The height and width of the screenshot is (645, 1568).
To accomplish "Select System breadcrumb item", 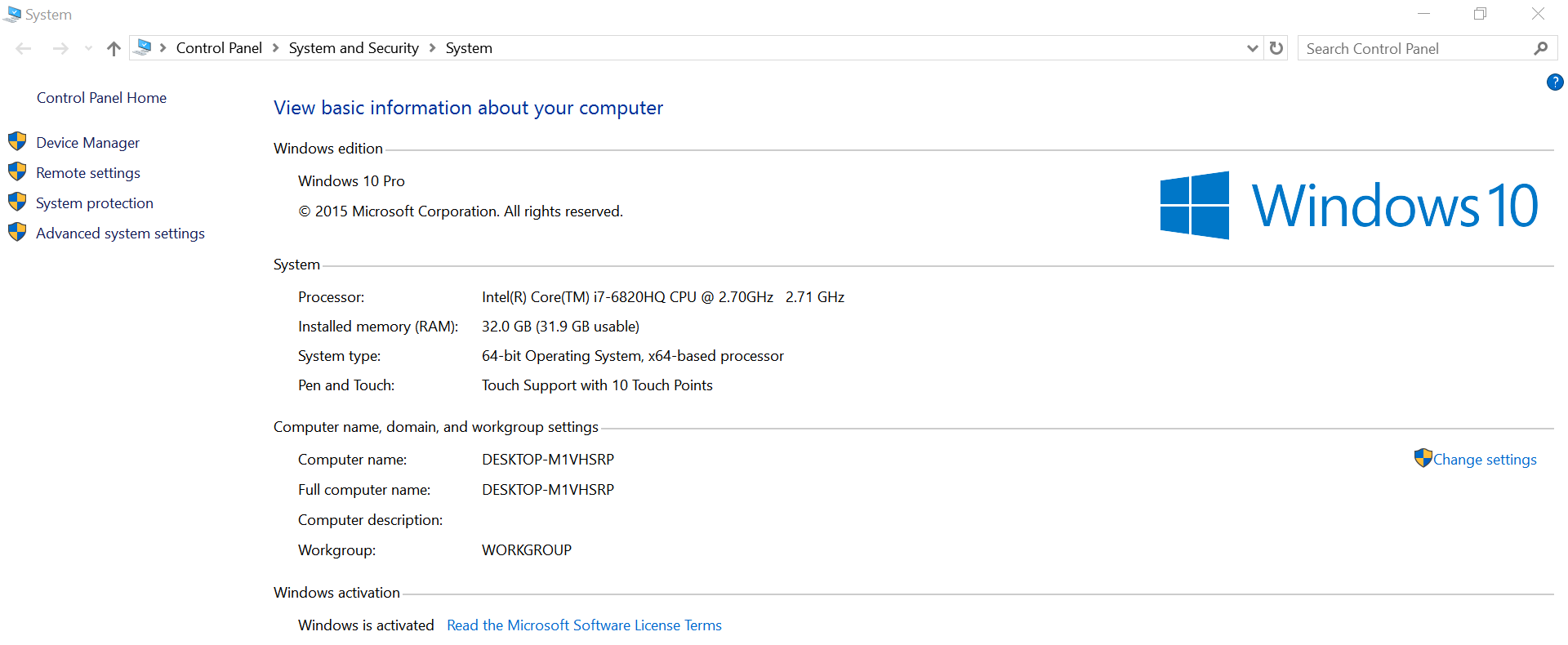I will 469,48.
